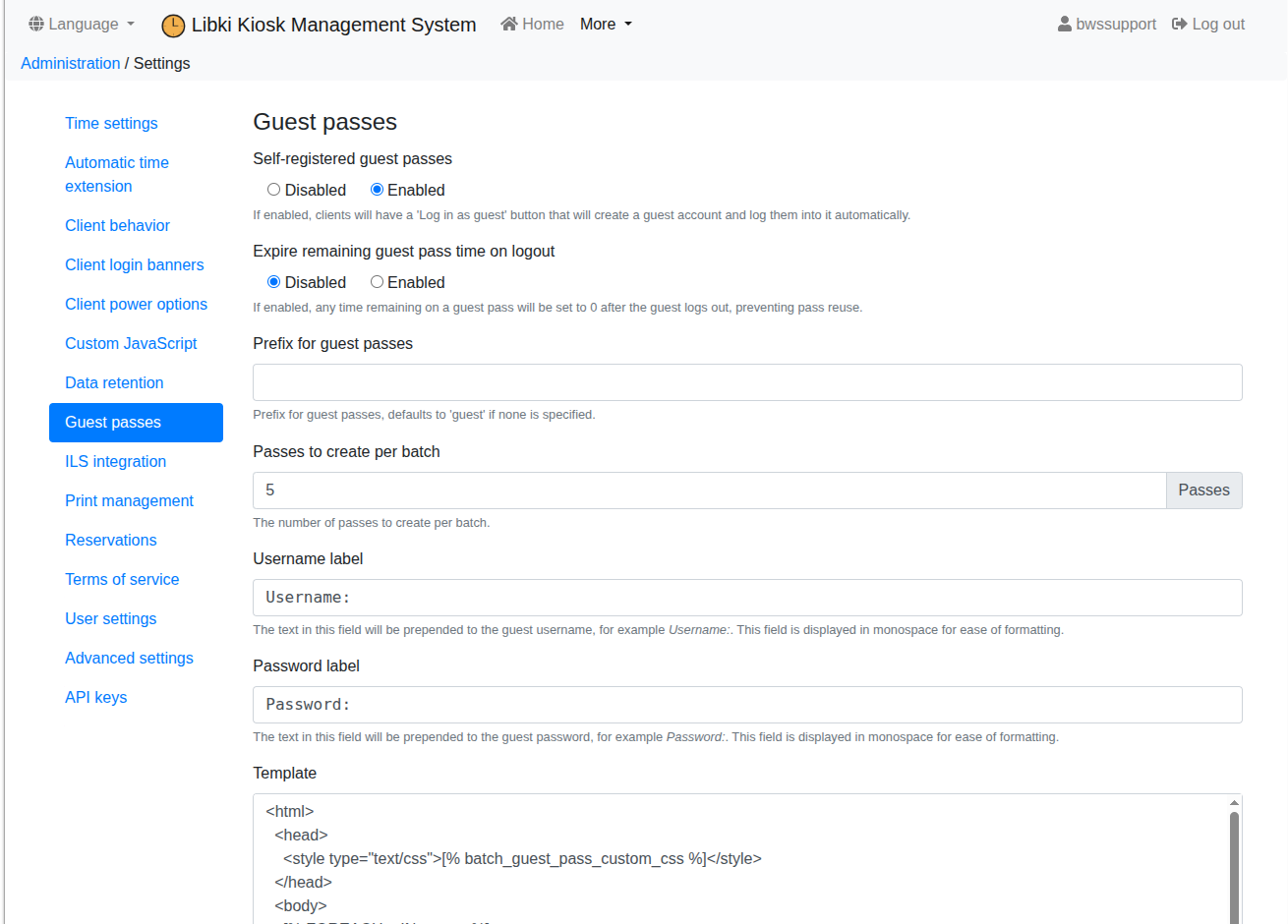Viewport: 1288px width, 924px height.
Task: Click the Libki clock logo icon
Action: pos(173,26)
